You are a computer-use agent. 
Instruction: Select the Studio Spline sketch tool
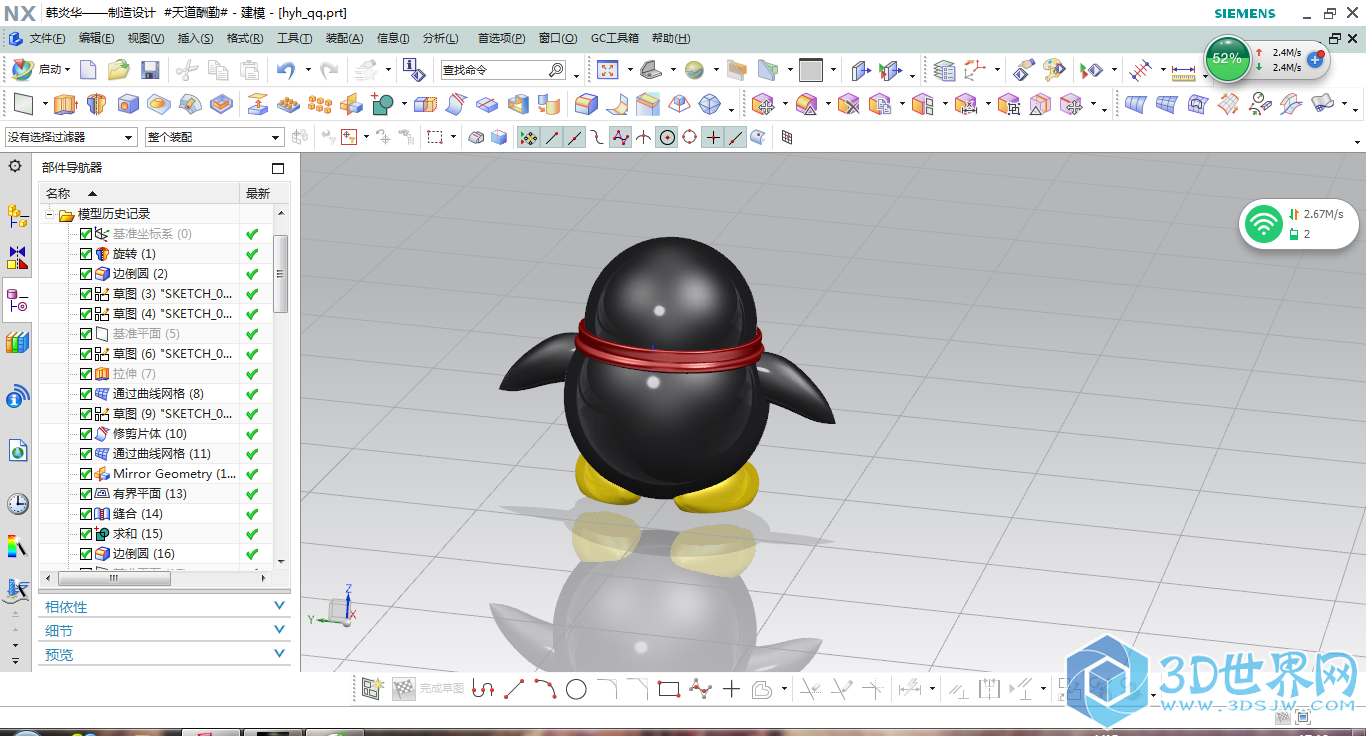[x=700, y=689]
